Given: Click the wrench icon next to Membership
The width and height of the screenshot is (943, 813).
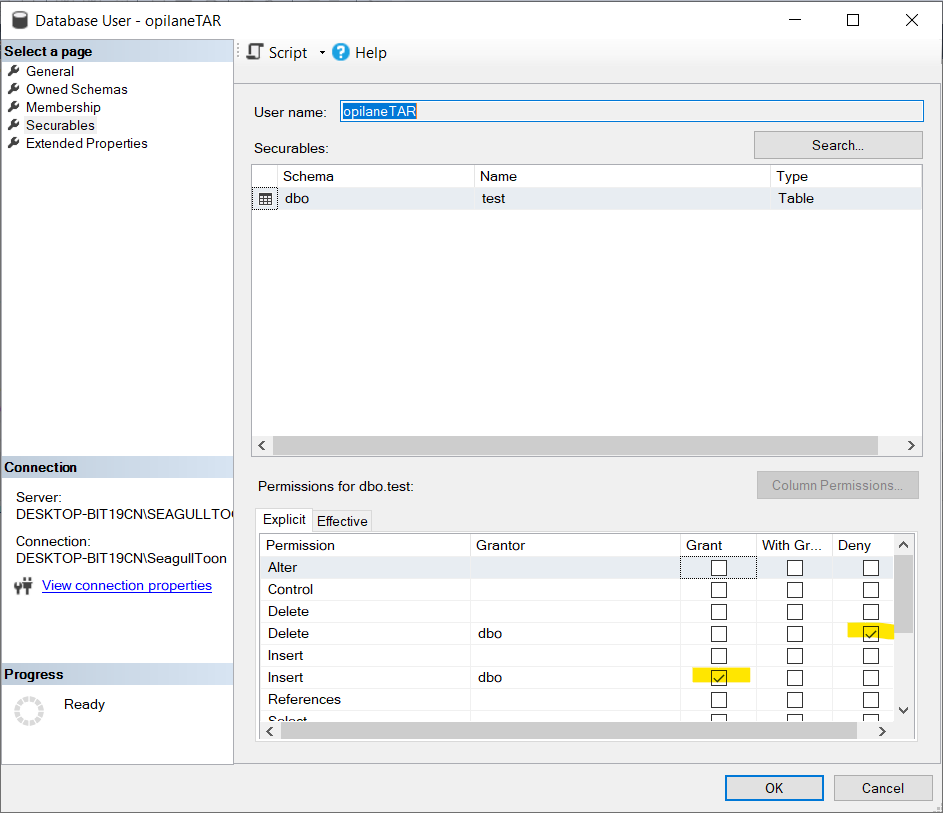Looking at the screenshot, I should coord(14,107).
